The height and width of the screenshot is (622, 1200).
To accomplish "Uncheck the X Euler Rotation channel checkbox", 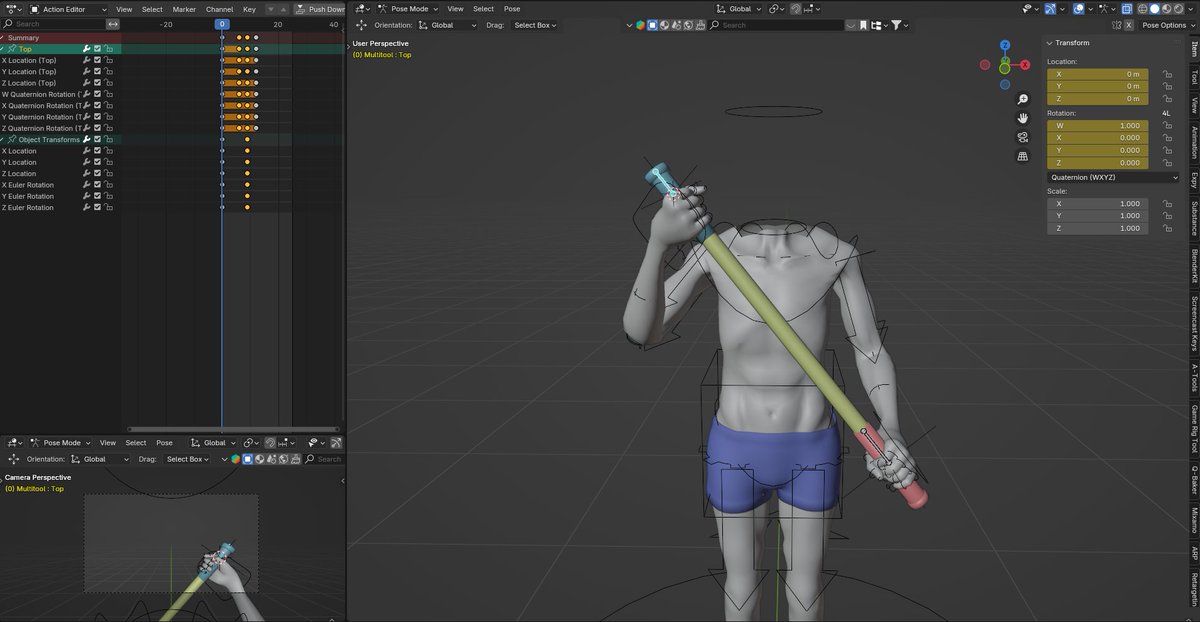I will coord(98,185).
